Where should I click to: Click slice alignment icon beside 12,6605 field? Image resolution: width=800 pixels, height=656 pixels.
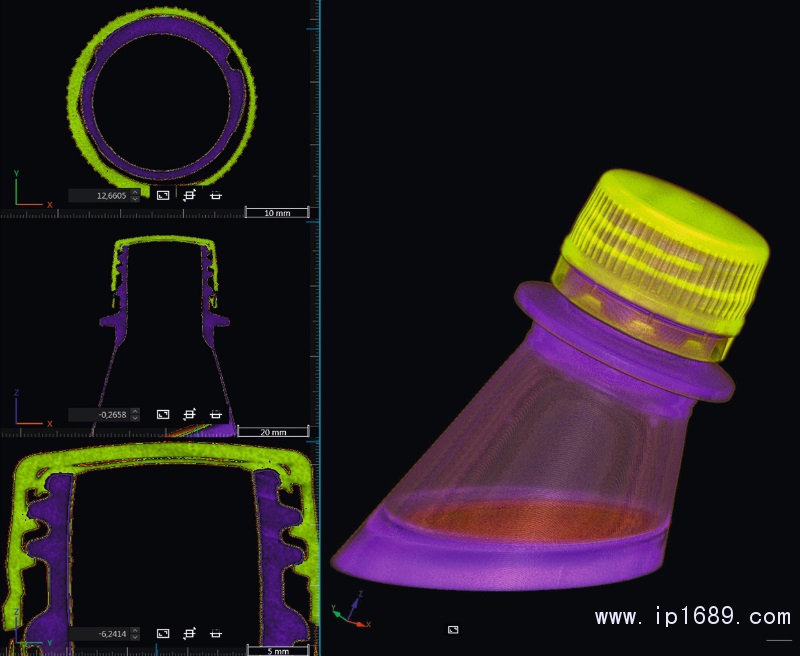click(x=189, y=196)
